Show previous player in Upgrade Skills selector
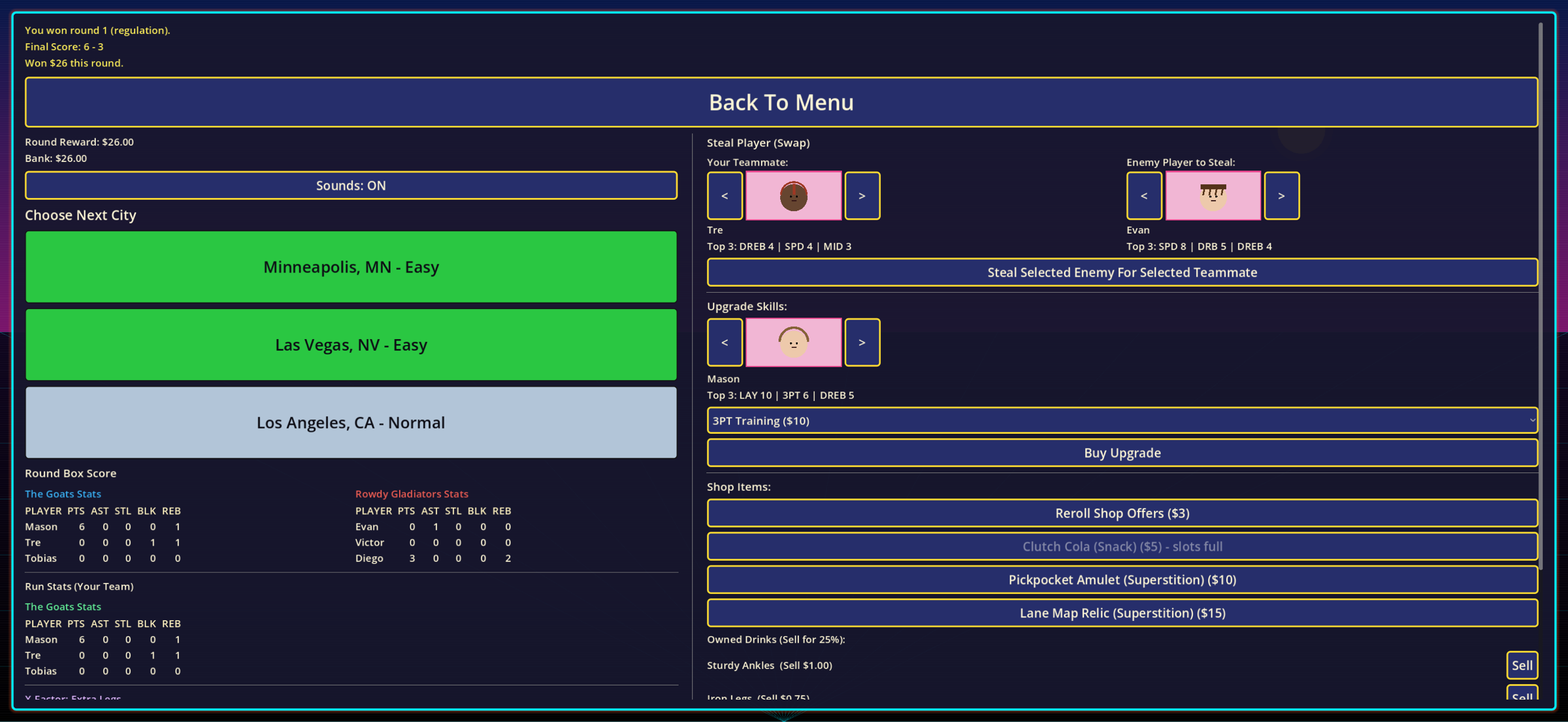Image resolution: width=1568 pixels, height=722 pixels. pos(725,342)
